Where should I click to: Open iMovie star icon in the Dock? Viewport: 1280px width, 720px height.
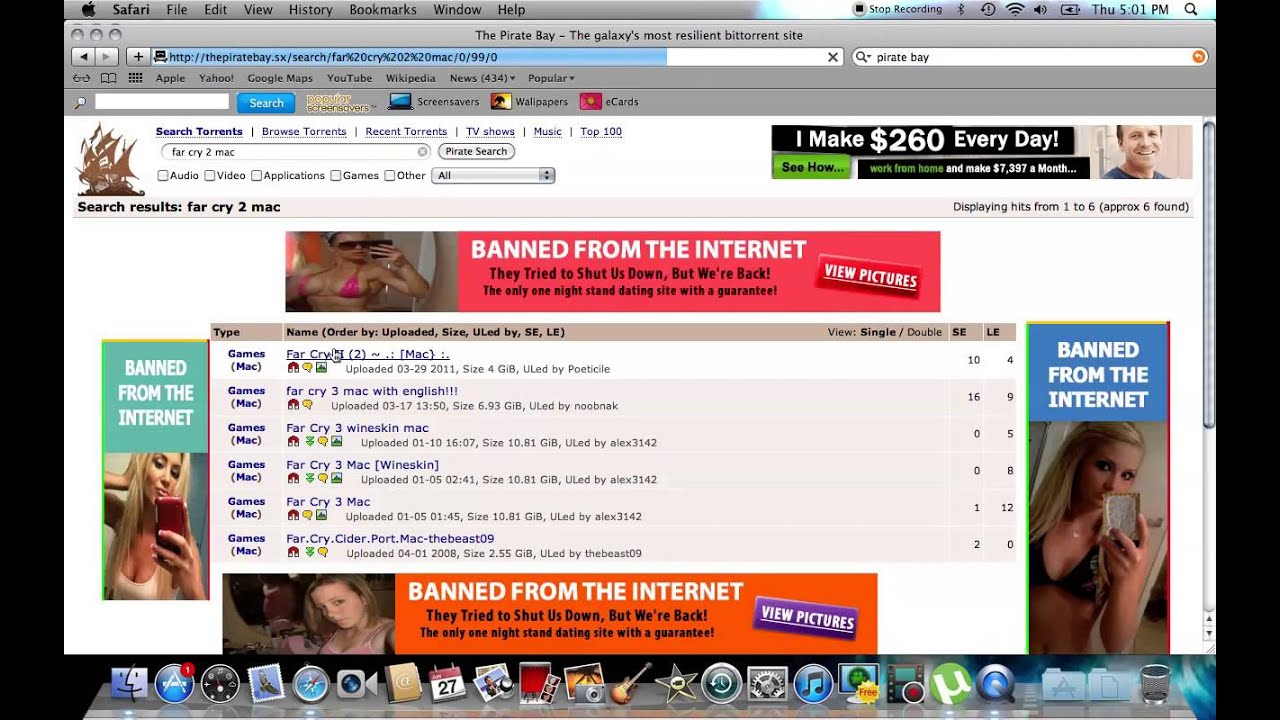(x=676, y=685)
